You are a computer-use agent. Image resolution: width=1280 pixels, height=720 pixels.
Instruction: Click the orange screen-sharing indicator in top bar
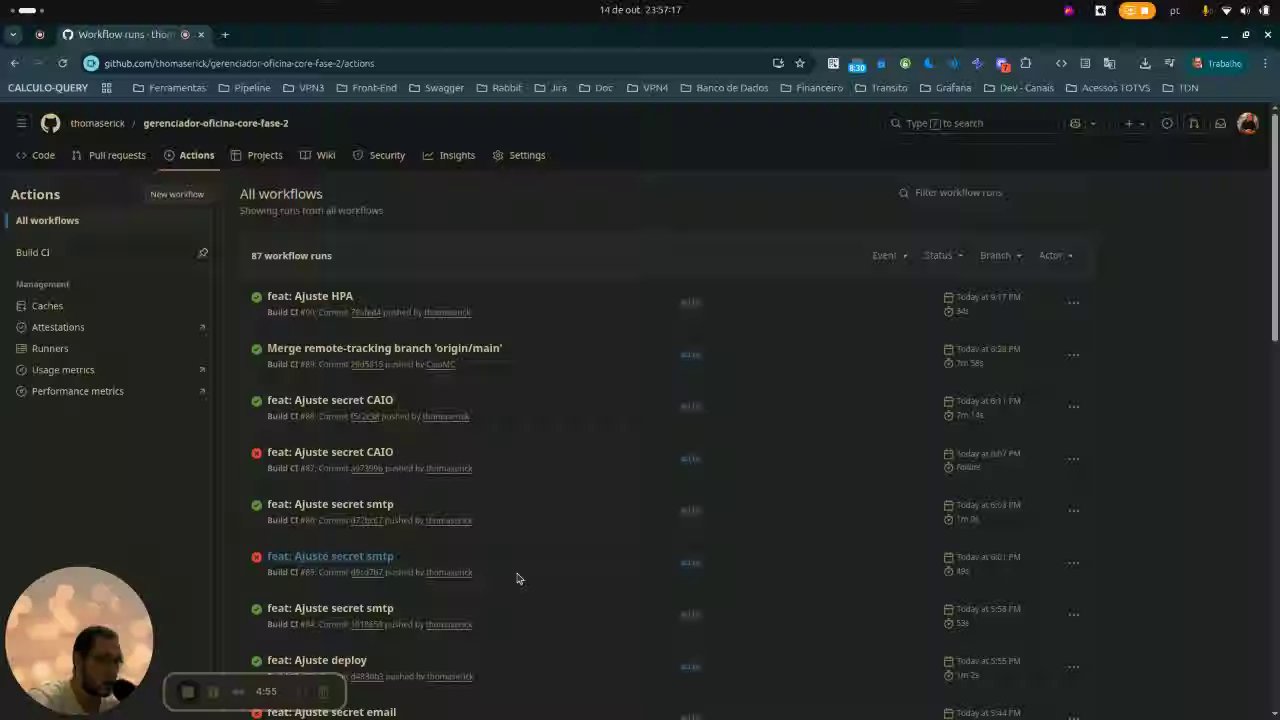[x=1137, y=10]
